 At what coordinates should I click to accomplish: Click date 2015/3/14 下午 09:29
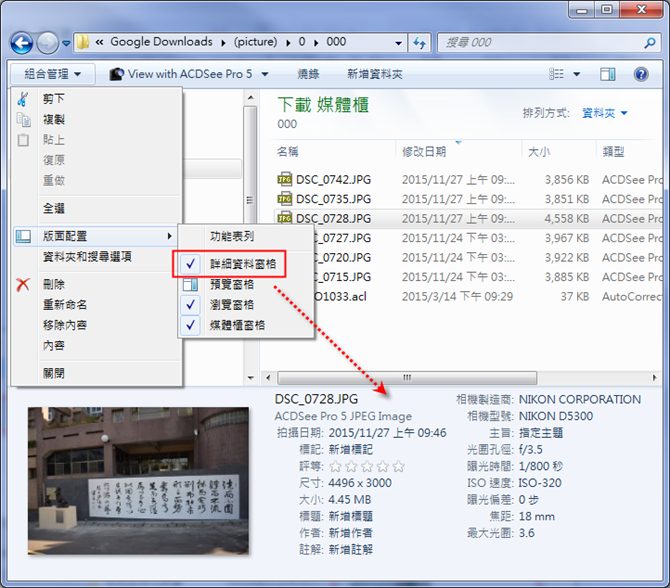pos(457,297)
